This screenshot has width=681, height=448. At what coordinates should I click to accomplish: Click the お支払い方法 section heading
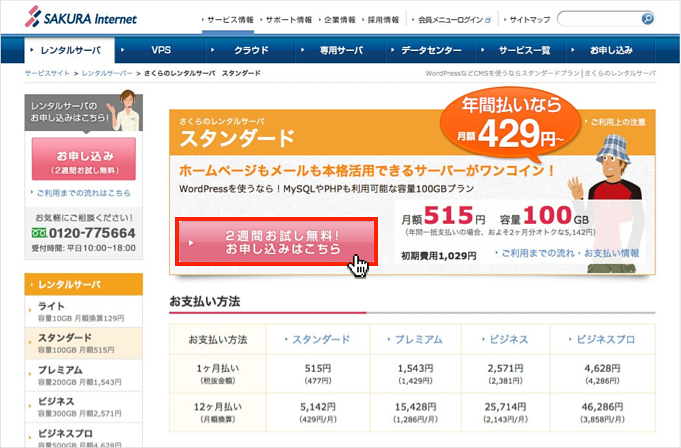tap(205, 301)
